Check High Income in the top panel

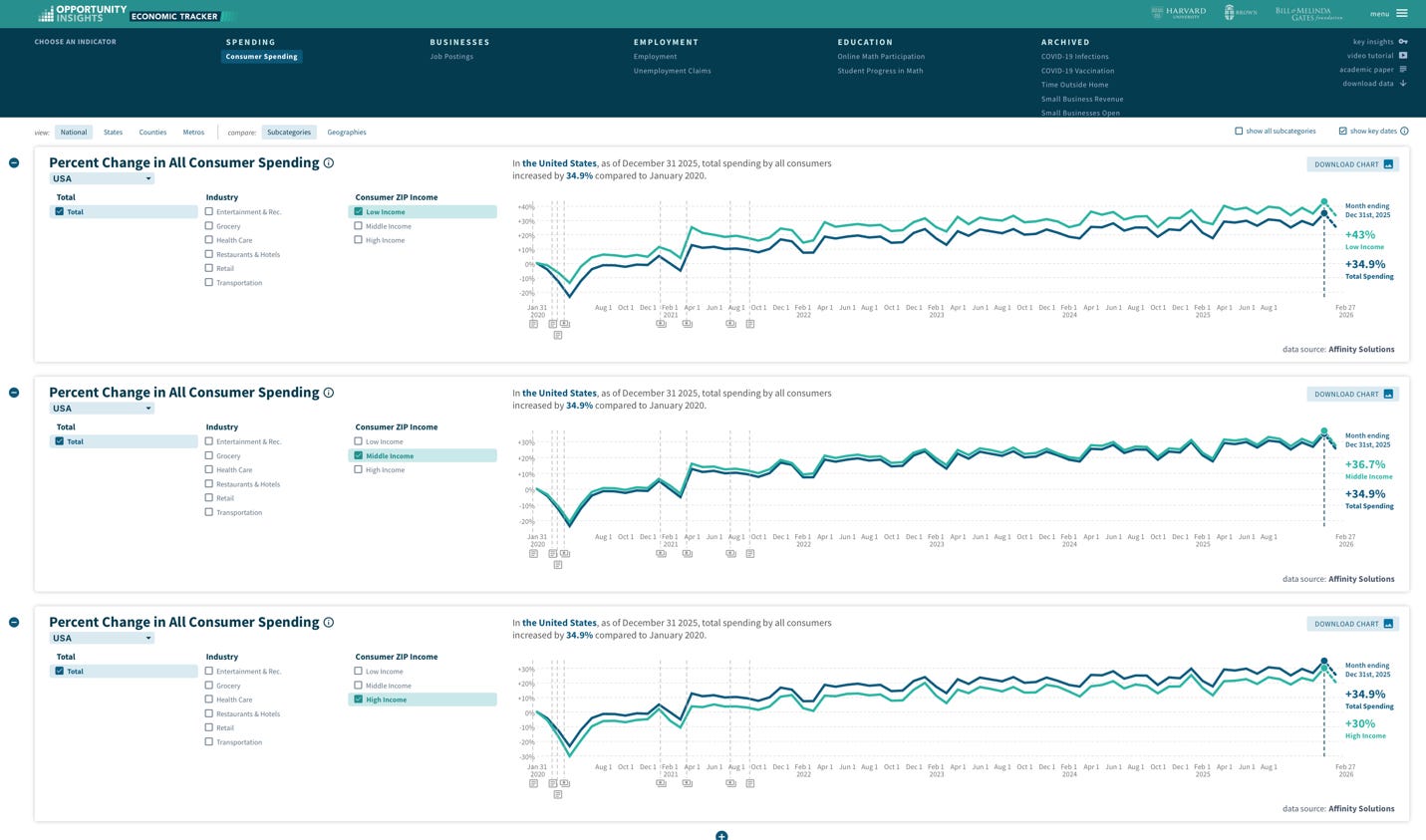point(359,240)
